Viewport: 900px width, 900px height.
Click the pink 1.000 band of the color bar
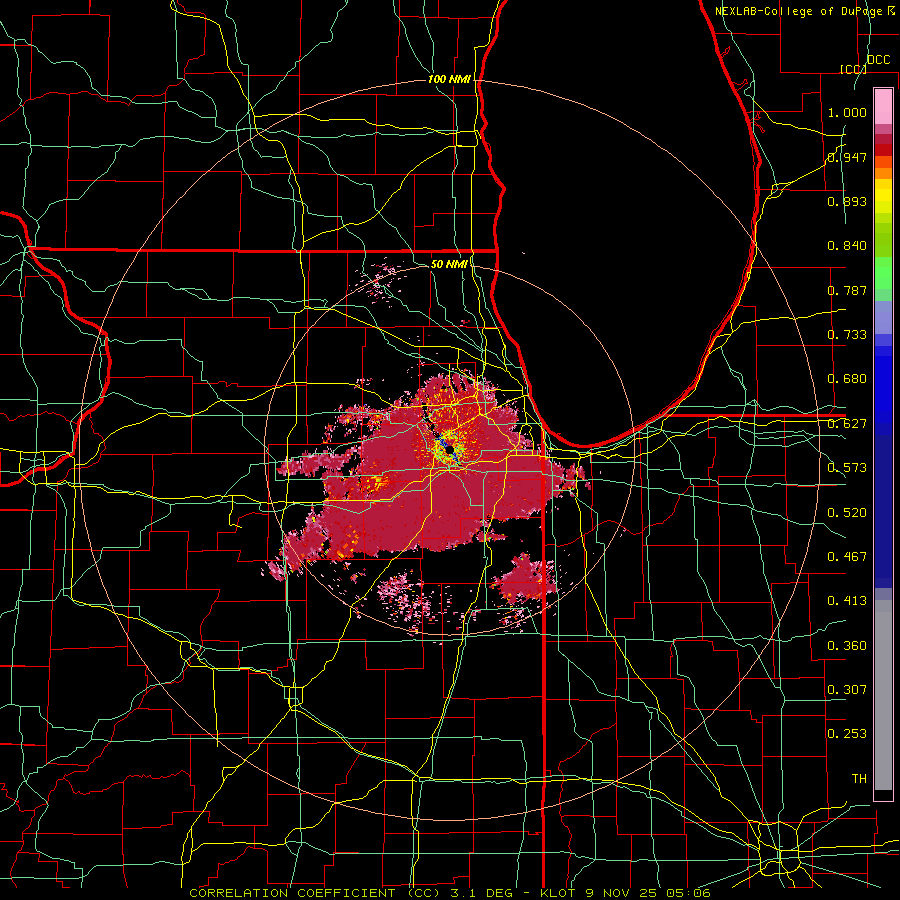tap(883, 107)
